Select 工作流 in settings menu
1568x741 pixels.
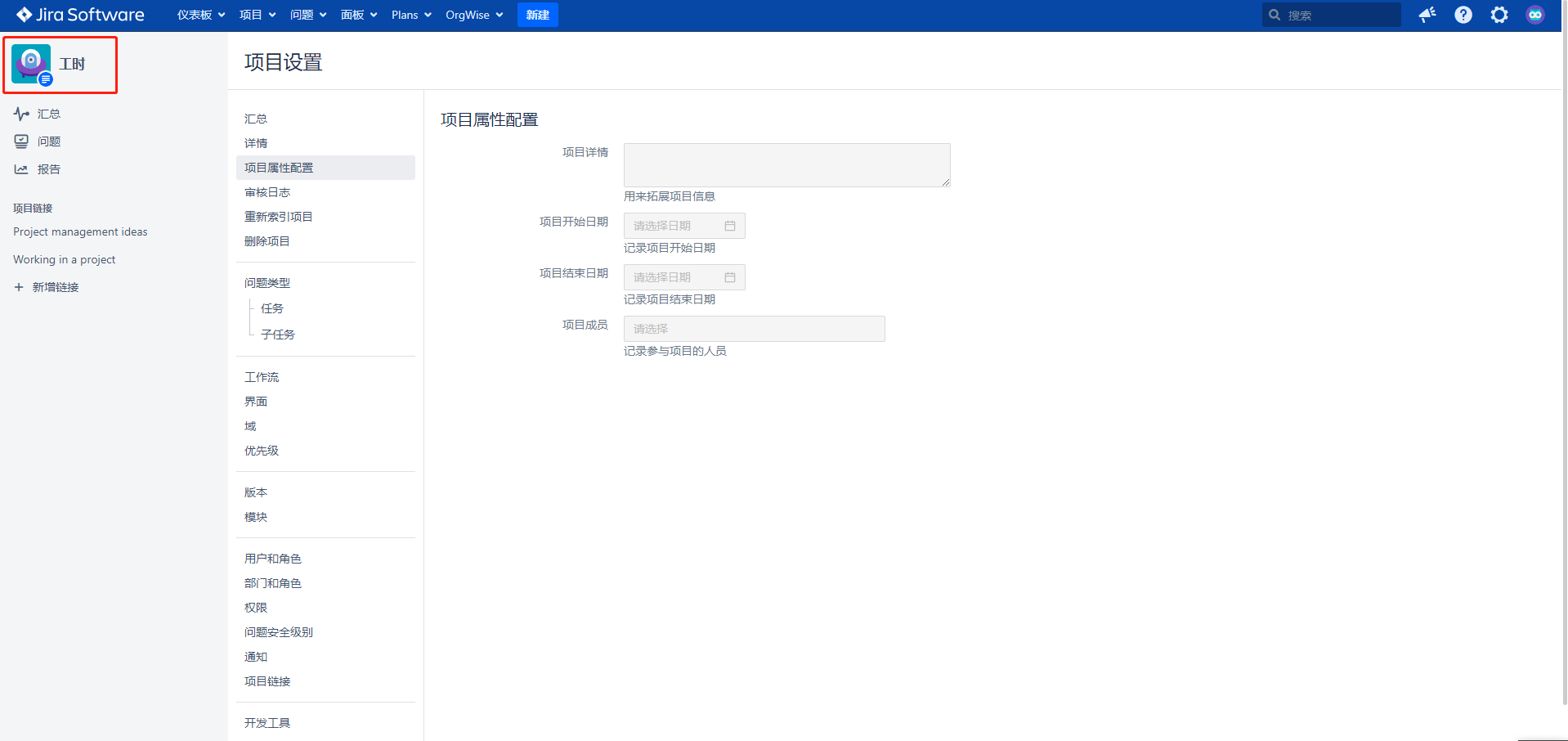tap(262, 377)
